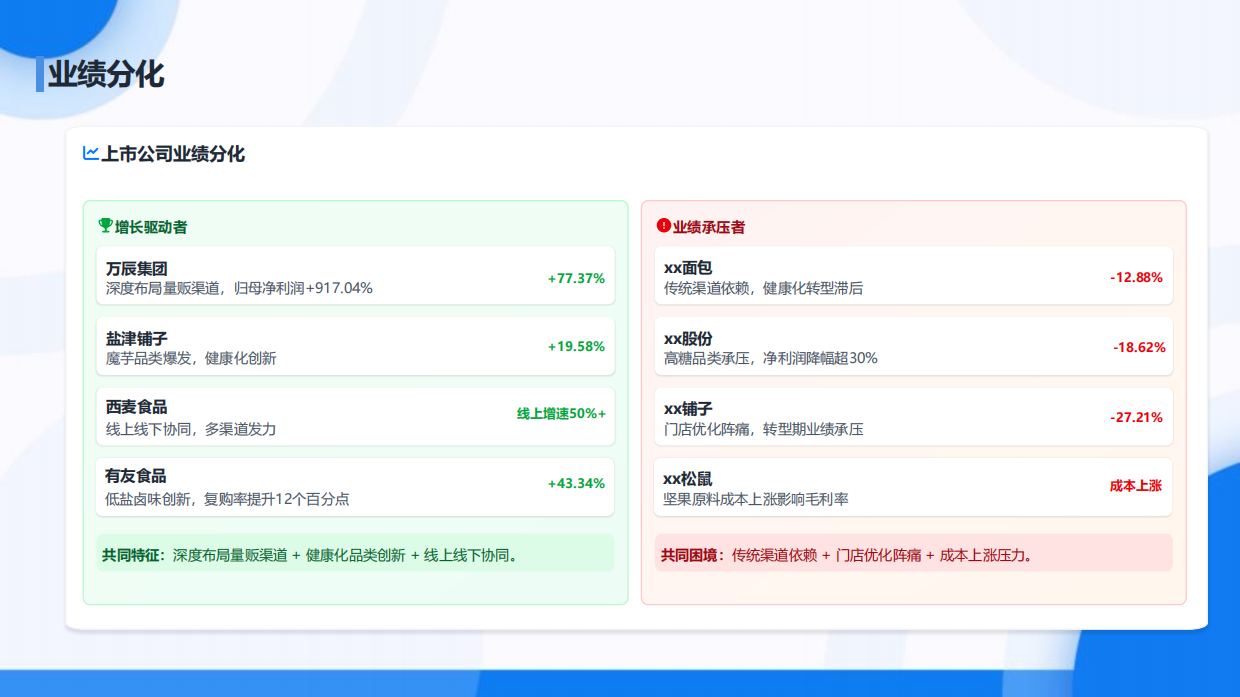
Task: Expand the 盐津铺子 entry
Action: 355,347
